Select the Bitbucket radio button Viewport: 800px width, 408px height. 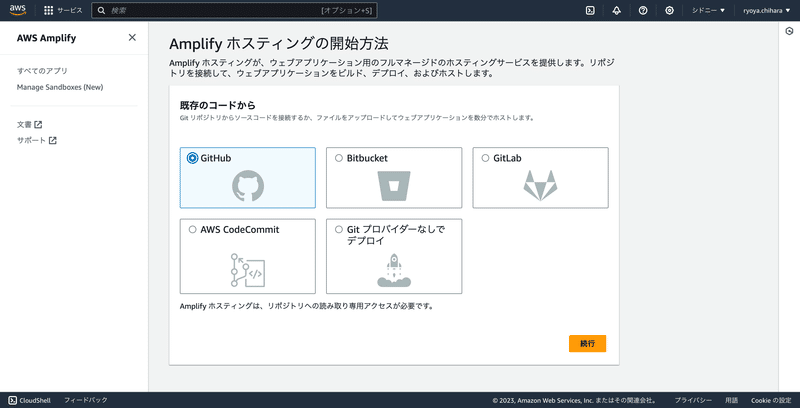(339, 158)
